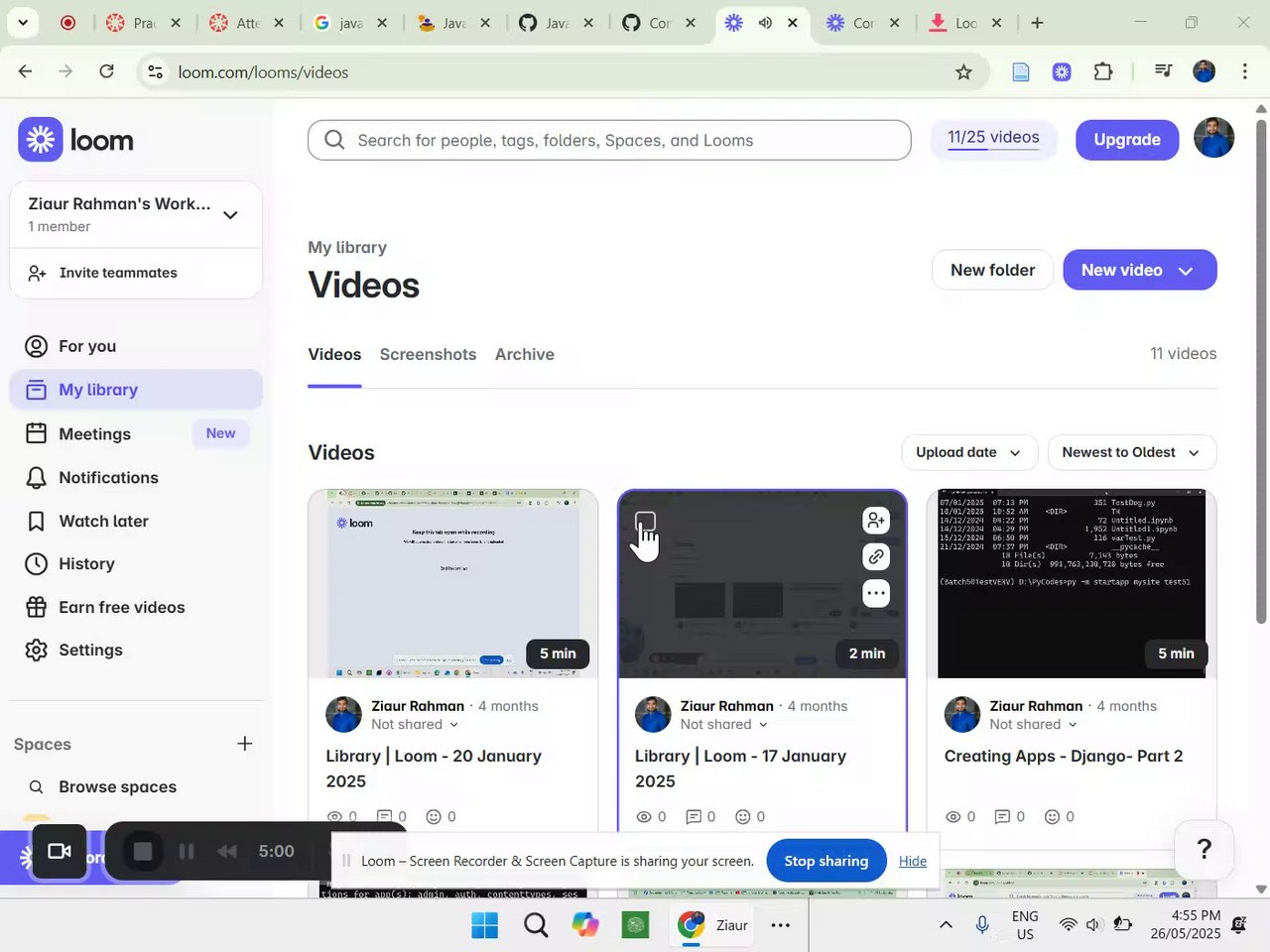Bookmark this page with the star icon
The image size is (1270, 952).
962,71
